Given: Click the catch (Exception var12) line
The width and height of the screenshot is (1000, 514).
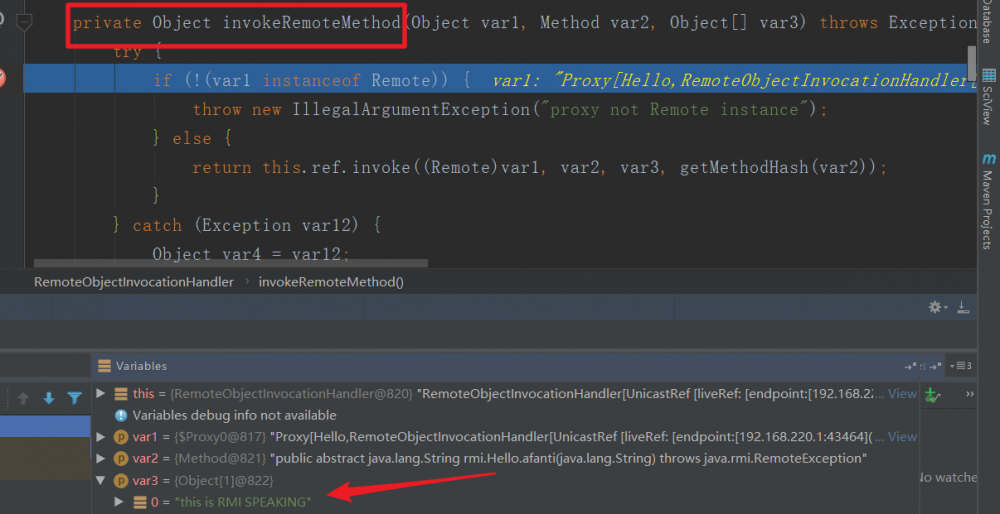Looking at the screenshot, I should coord(247,225).
